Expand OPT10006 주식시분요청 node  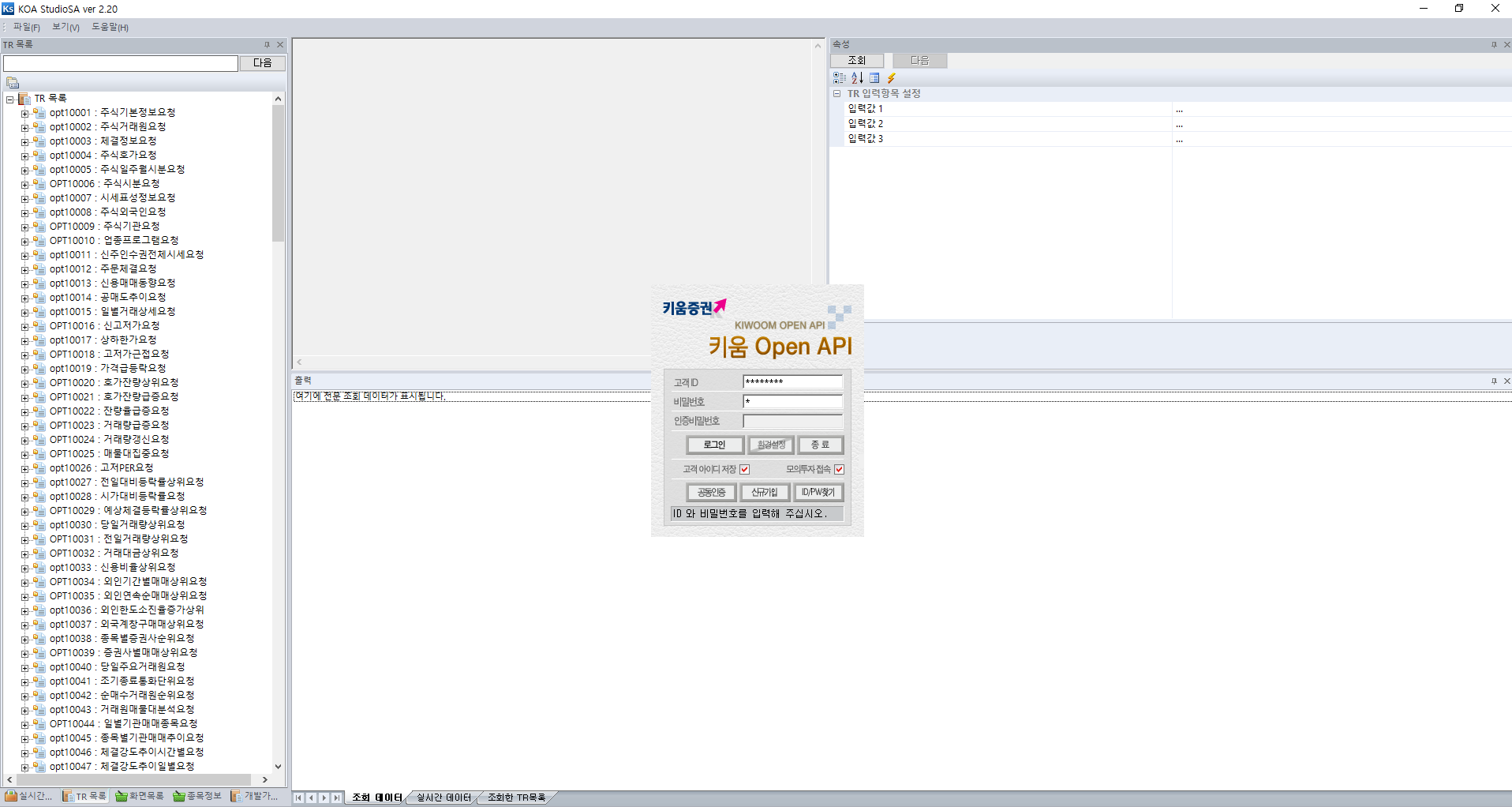pyautogui.click(x=24, y=185)
